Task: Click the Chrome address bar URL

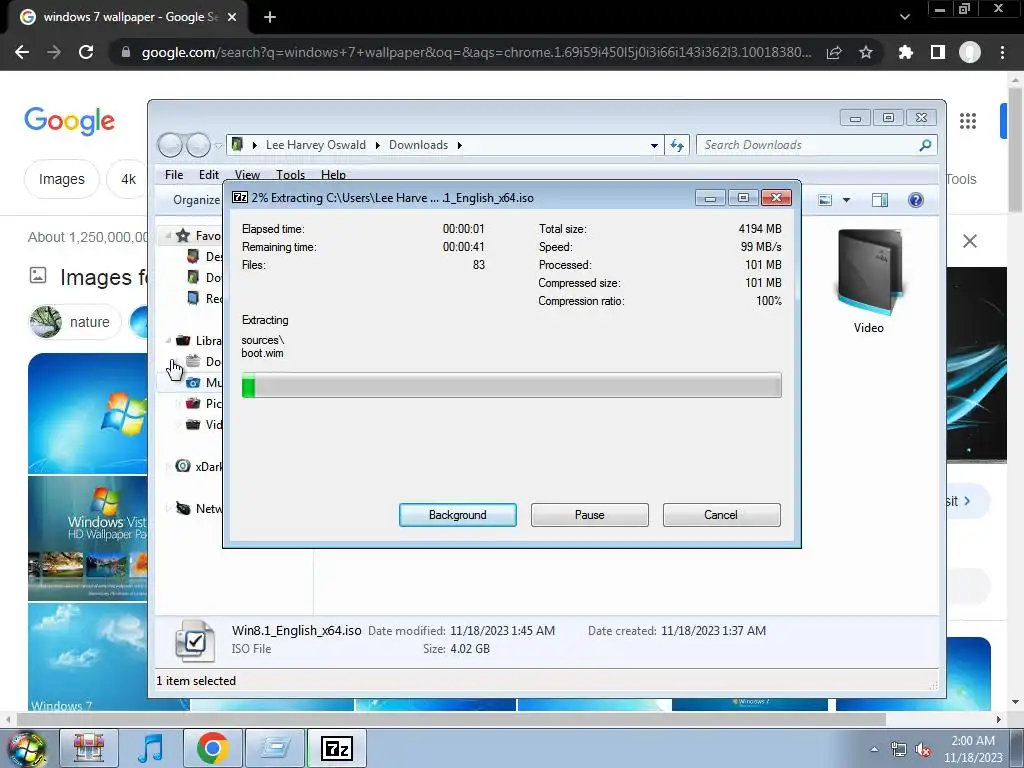Action: tap(476, 52)
